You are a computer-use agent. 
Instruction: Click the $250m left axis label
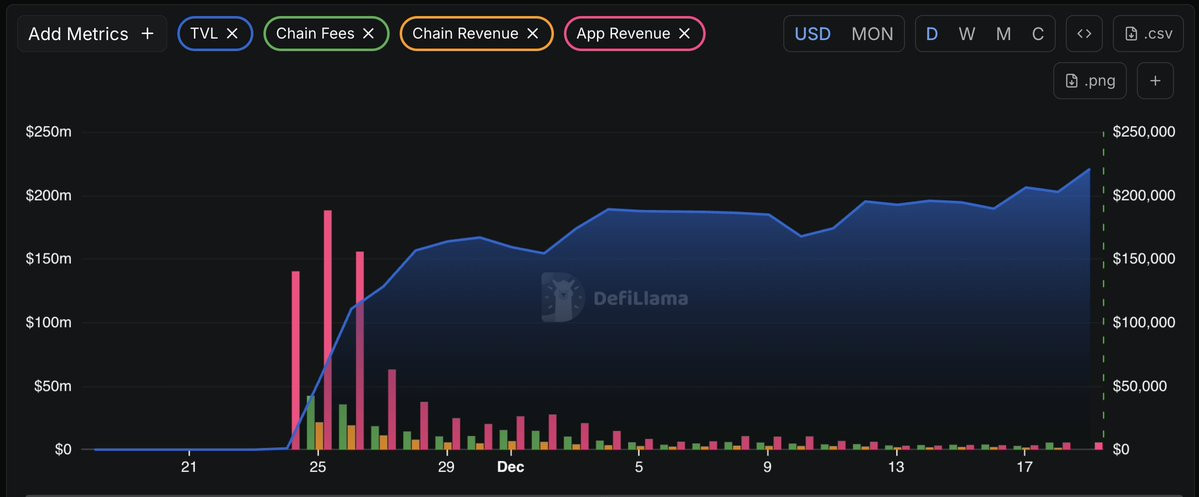pos(49,132)
